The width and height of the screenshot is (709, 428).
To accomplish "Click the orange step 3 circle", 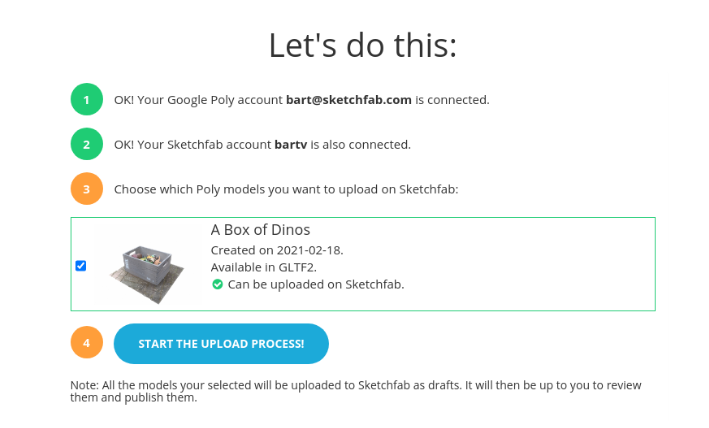I will (x=87, y=188).
